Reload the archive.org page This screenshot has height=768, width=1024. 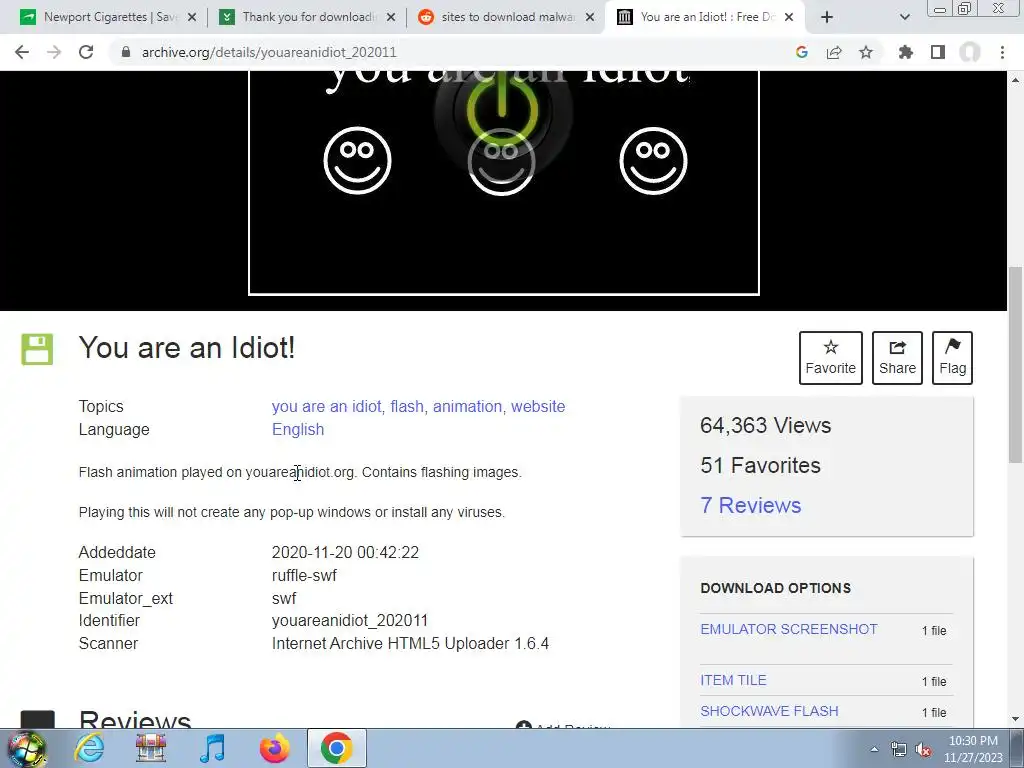tap(86, 52)
